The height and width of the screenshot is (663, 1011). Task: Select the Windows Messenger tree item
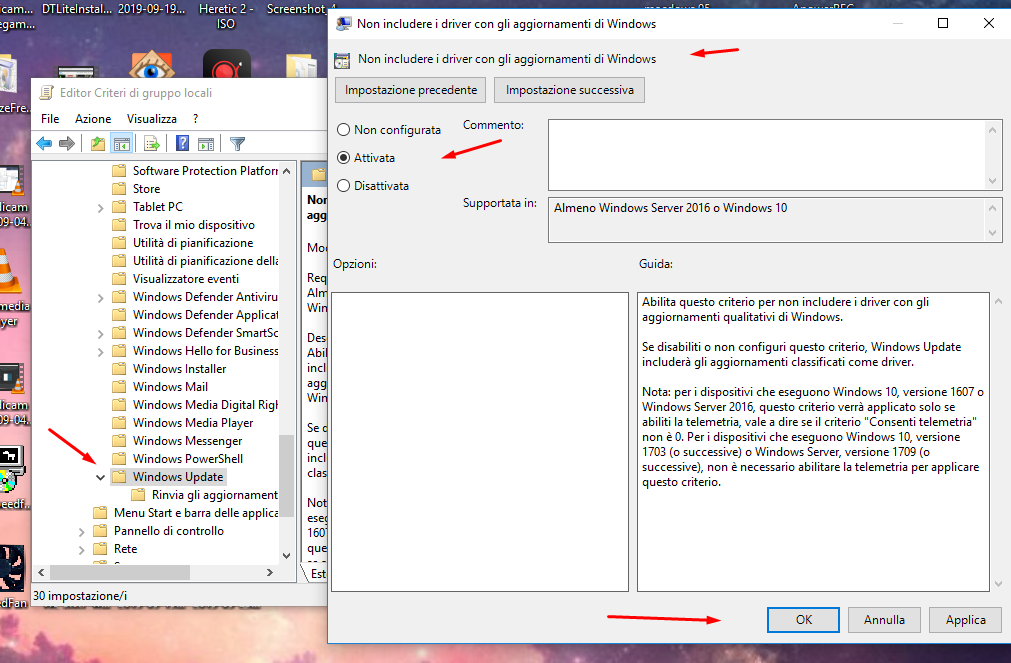coord(188,441)
